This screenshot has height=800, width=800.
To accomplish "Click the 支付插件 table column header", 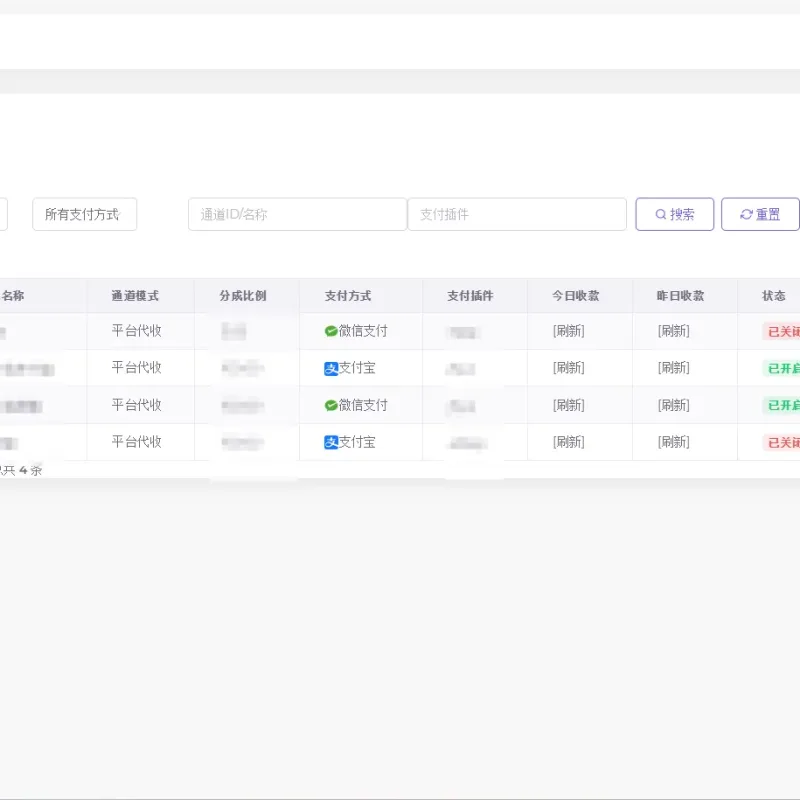I will click(x=470, y=296).
